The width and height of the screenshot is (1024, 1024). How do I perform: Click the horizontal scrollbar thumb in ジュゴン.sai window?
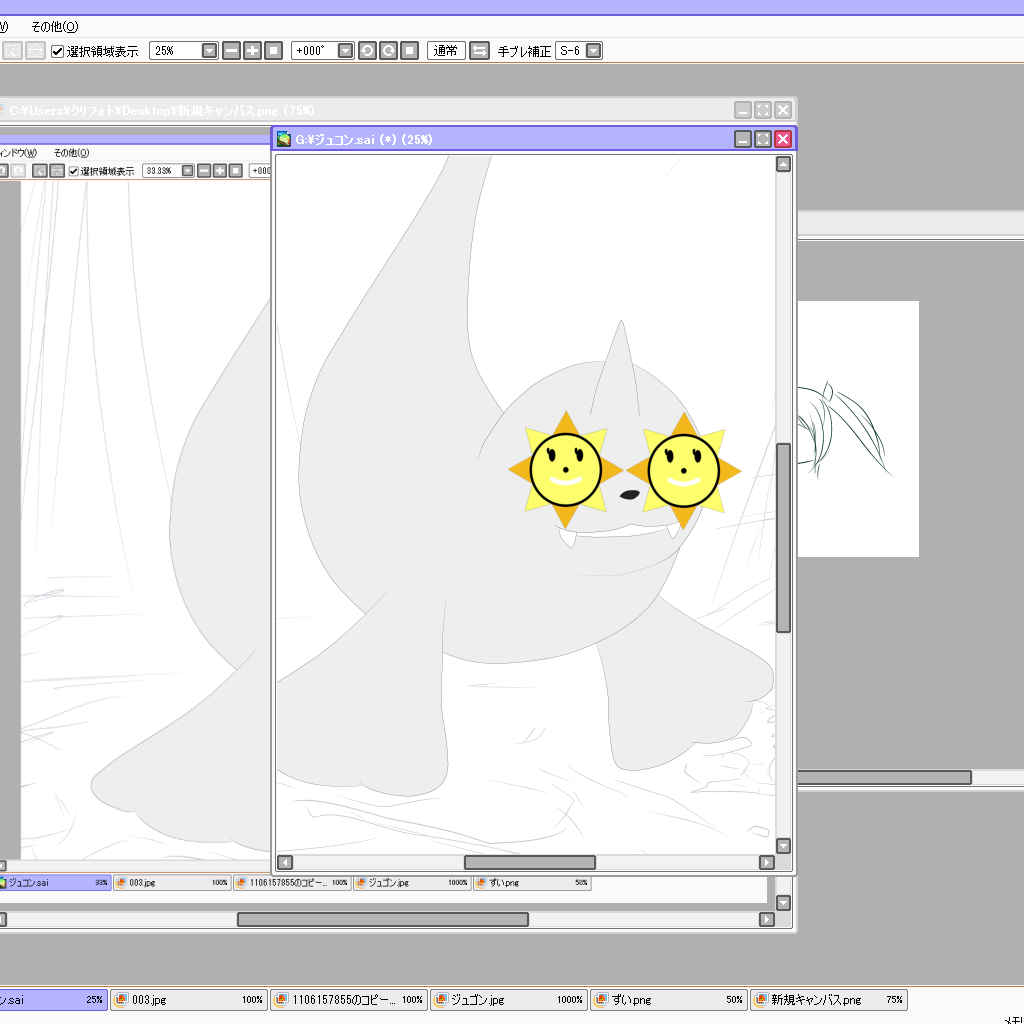(x=530, y=863)
